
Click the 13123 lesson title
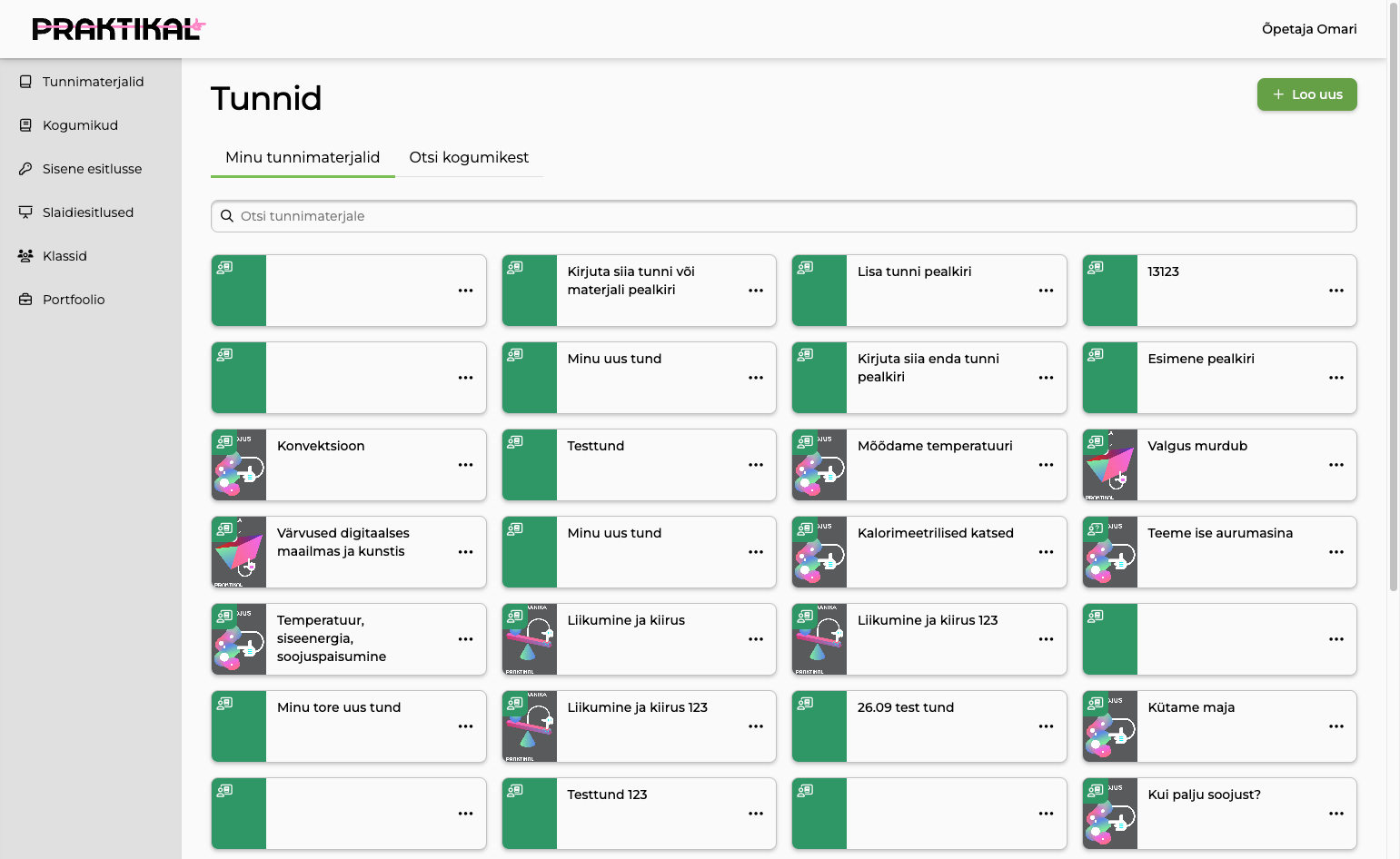point(1163,272)
